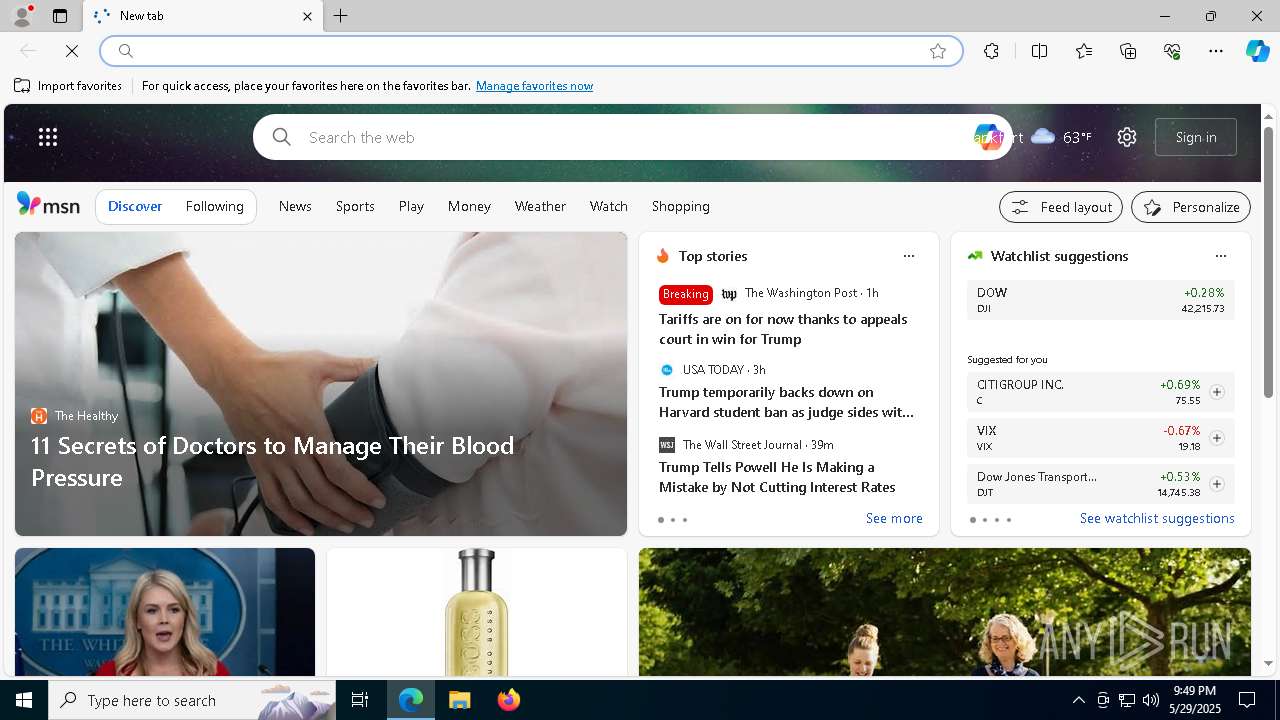Viewport: 1280px width, 720px height.
Task: Click See more in Top stories
Action: (894, 518)
